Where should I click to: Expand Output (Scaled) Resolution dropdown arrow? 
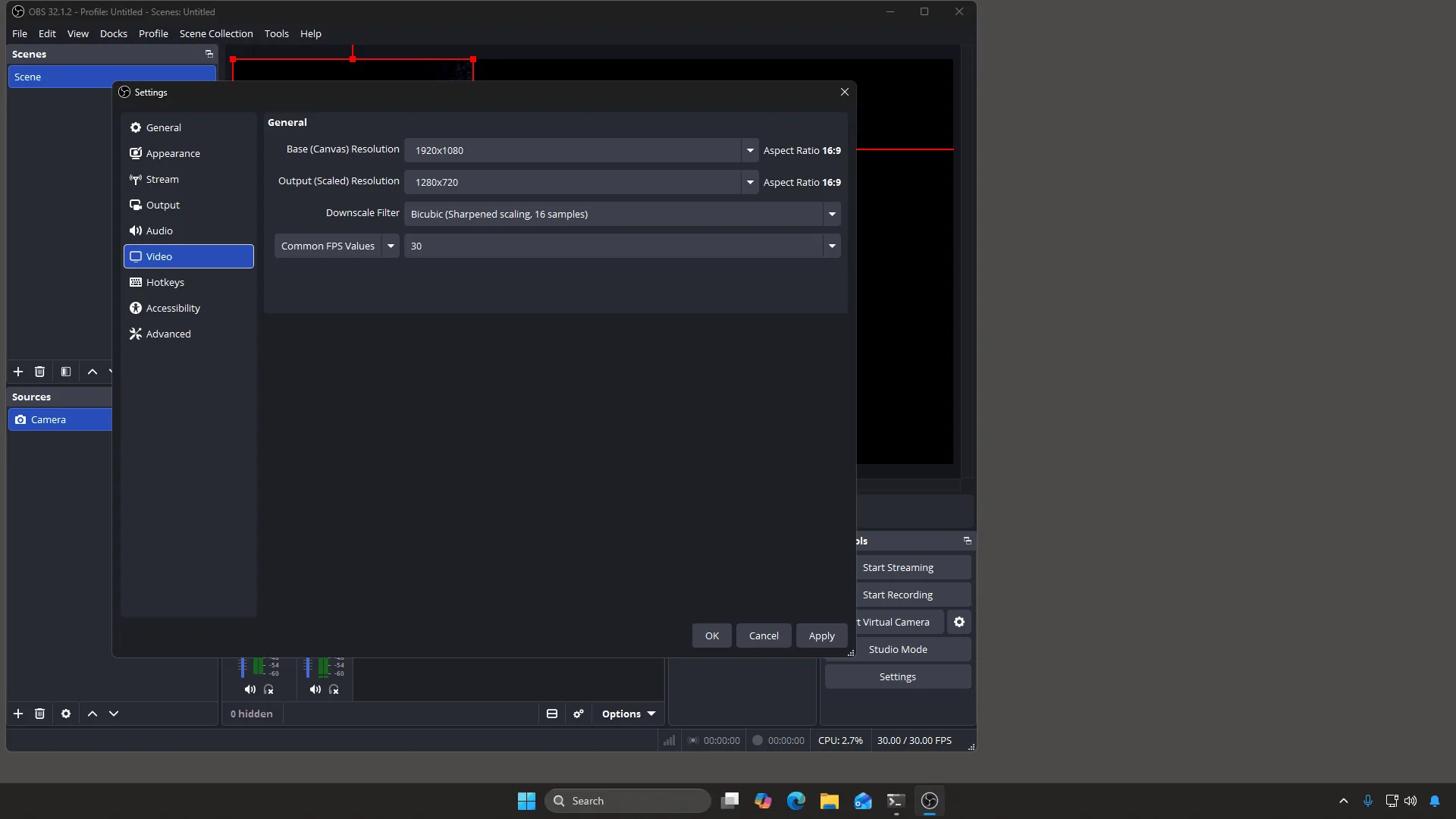750,182
